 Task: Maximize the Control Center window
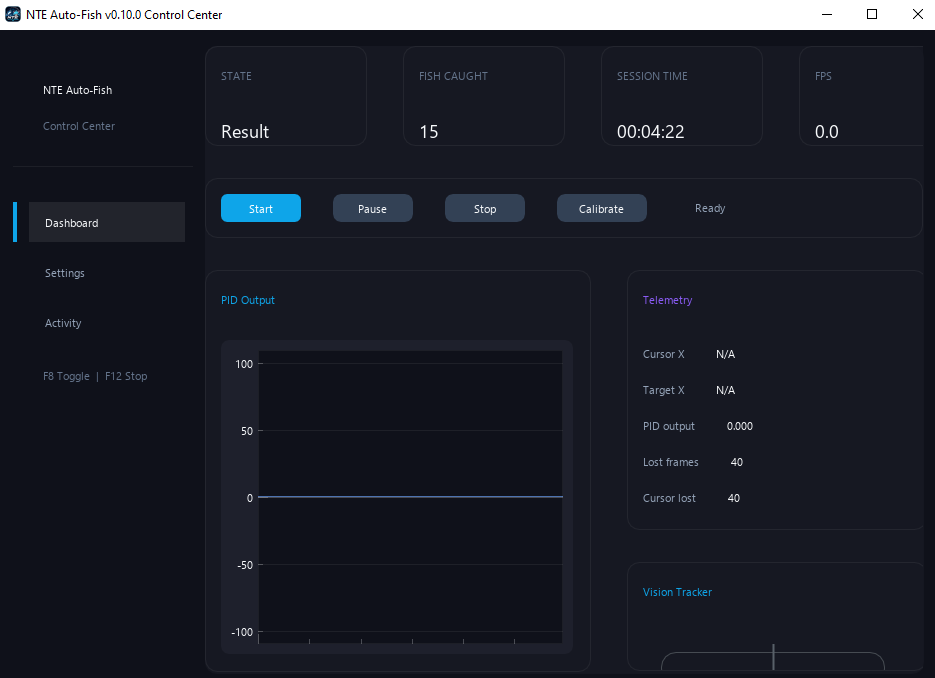tap(872, 14)
